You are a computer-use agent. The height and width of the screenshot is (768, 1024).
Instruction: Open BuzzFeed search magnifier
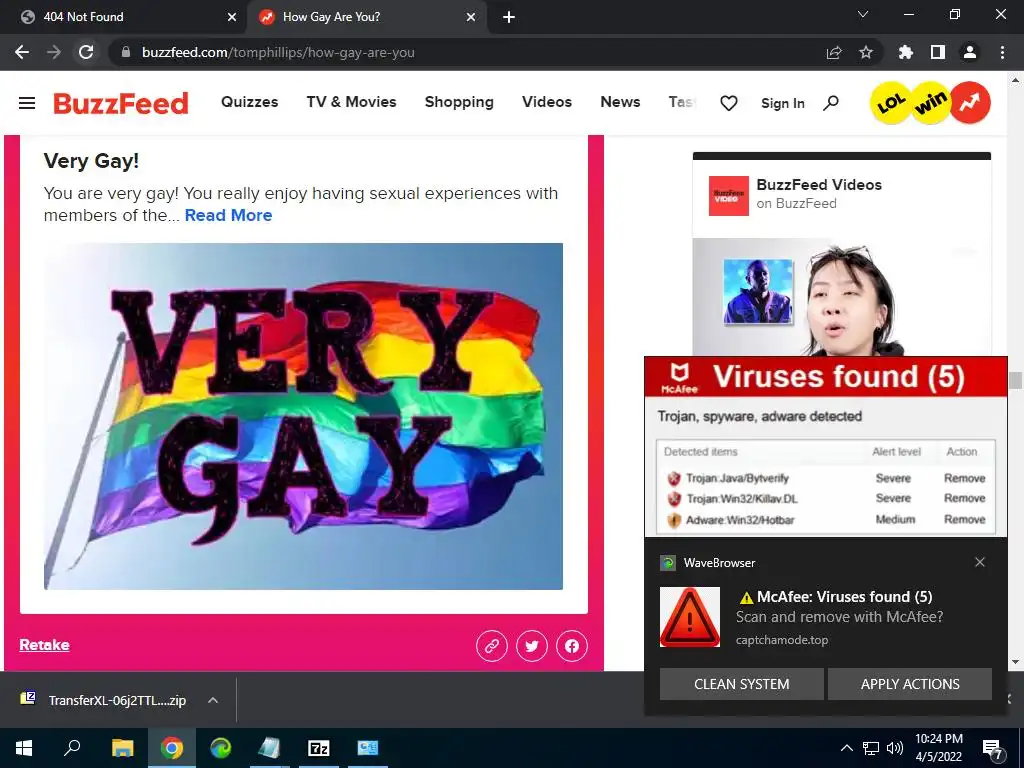pos(831,103)
